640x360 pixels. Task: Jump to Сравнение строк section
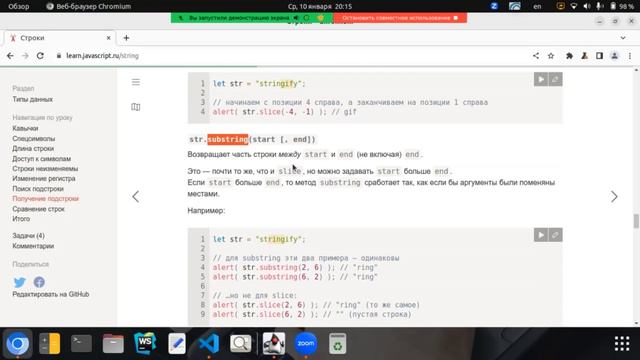tap(38, 209)
